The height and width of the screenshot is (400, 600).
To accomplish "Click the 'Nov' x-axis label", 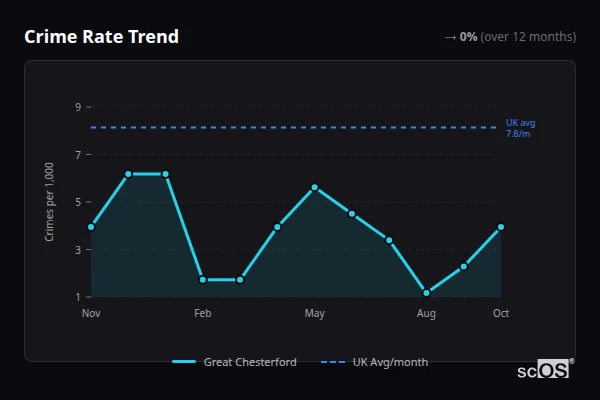I will (91, 313).
